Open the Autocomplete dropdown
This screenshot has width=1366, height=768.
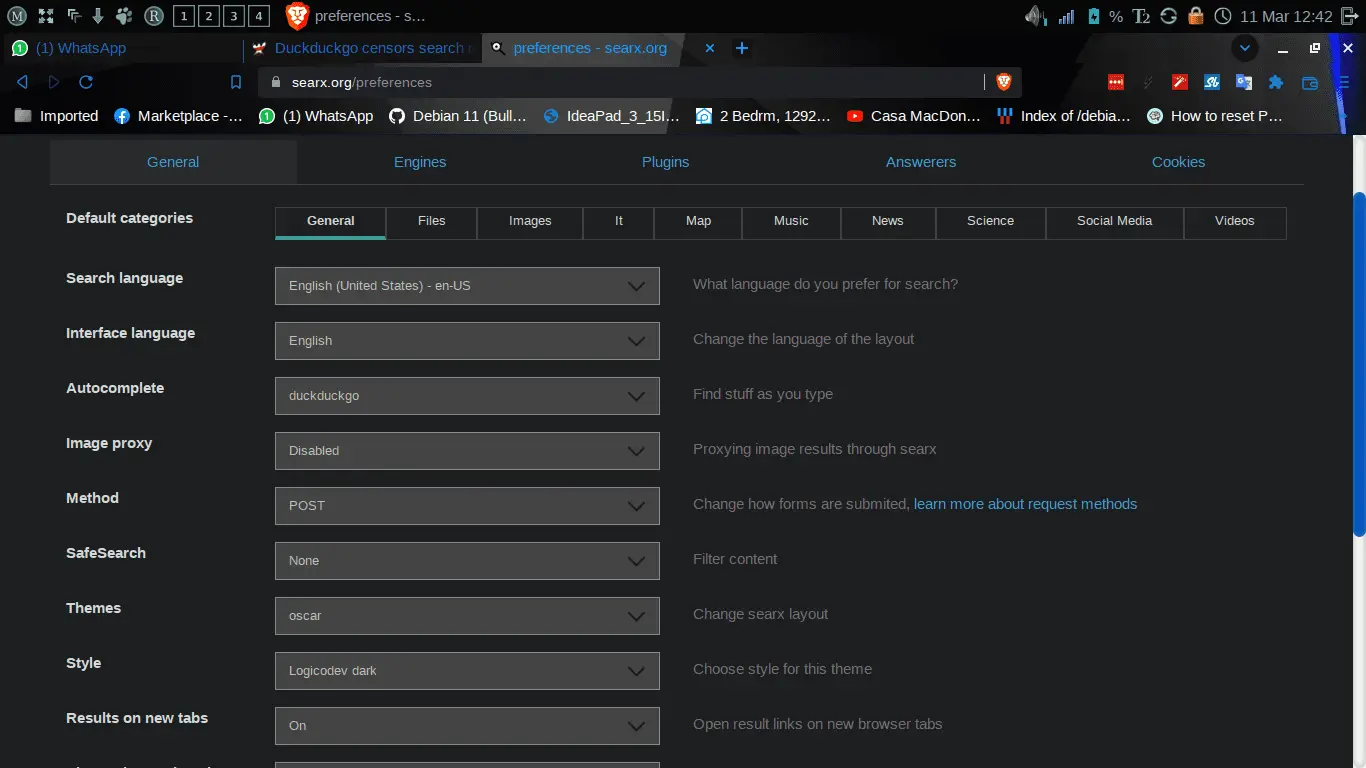[466, 395]
